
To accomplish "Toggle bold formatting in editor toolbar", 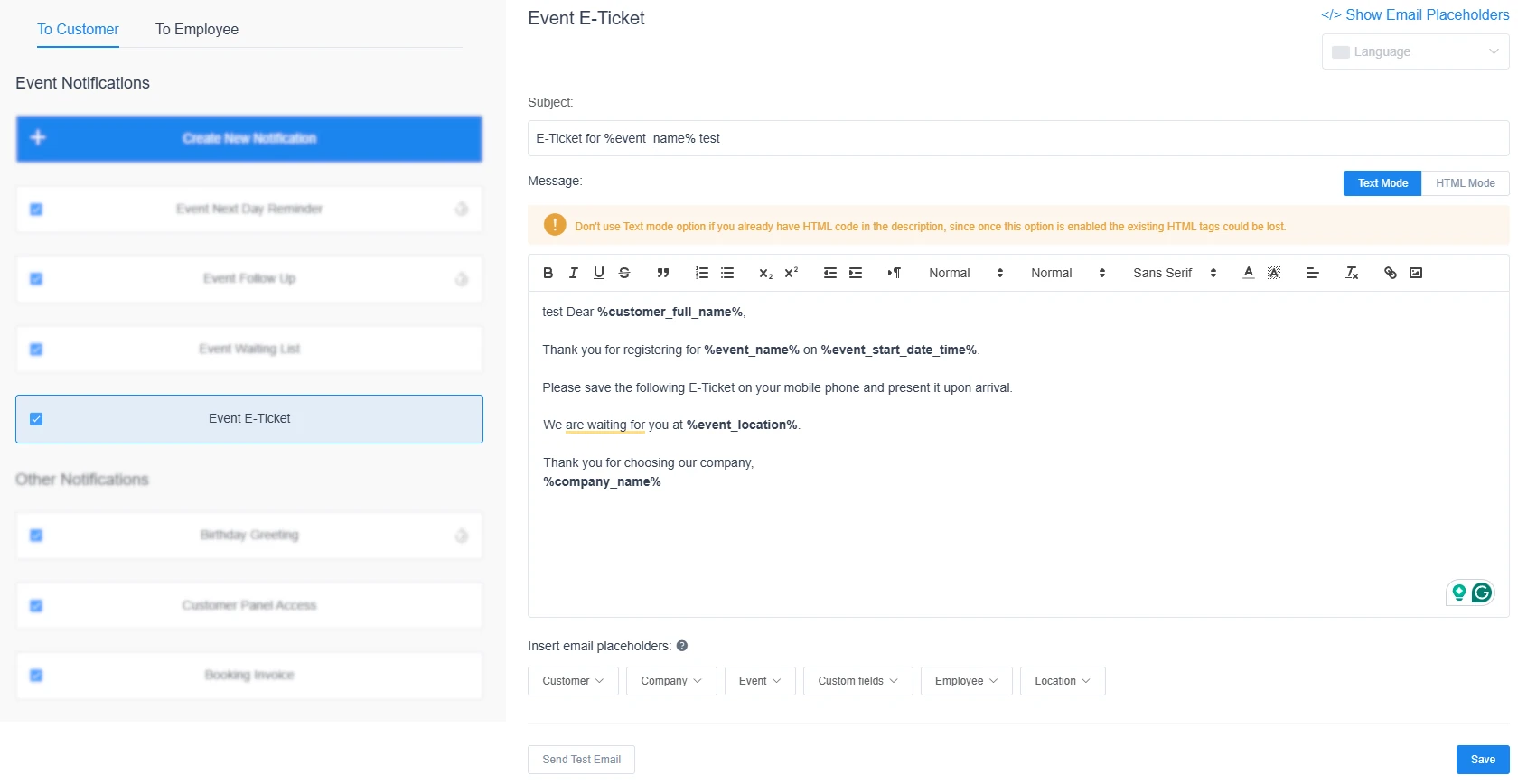I will click(x=548, y=273).
